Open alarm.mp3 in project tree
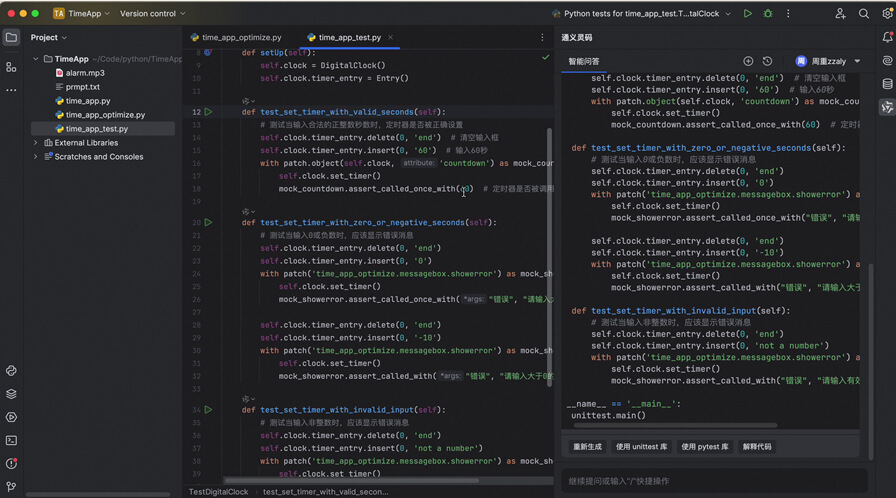Screen dimensions: 896x498 pyautogui.click(x=85, y=73)
